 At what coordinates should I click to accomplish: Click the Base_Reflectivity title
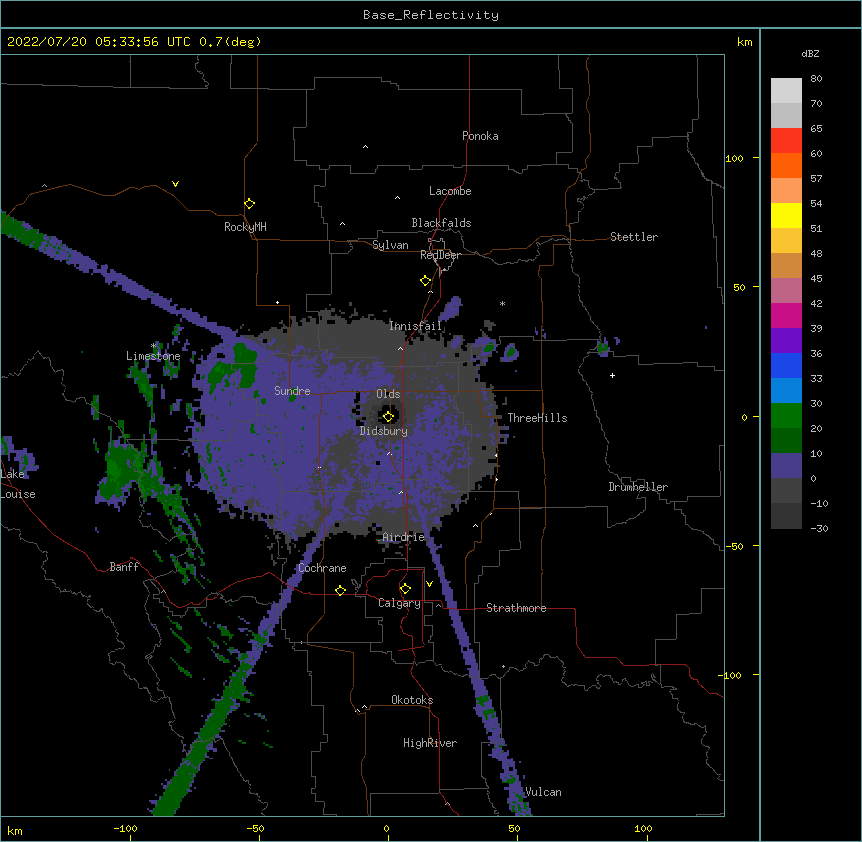coord(431,15)
